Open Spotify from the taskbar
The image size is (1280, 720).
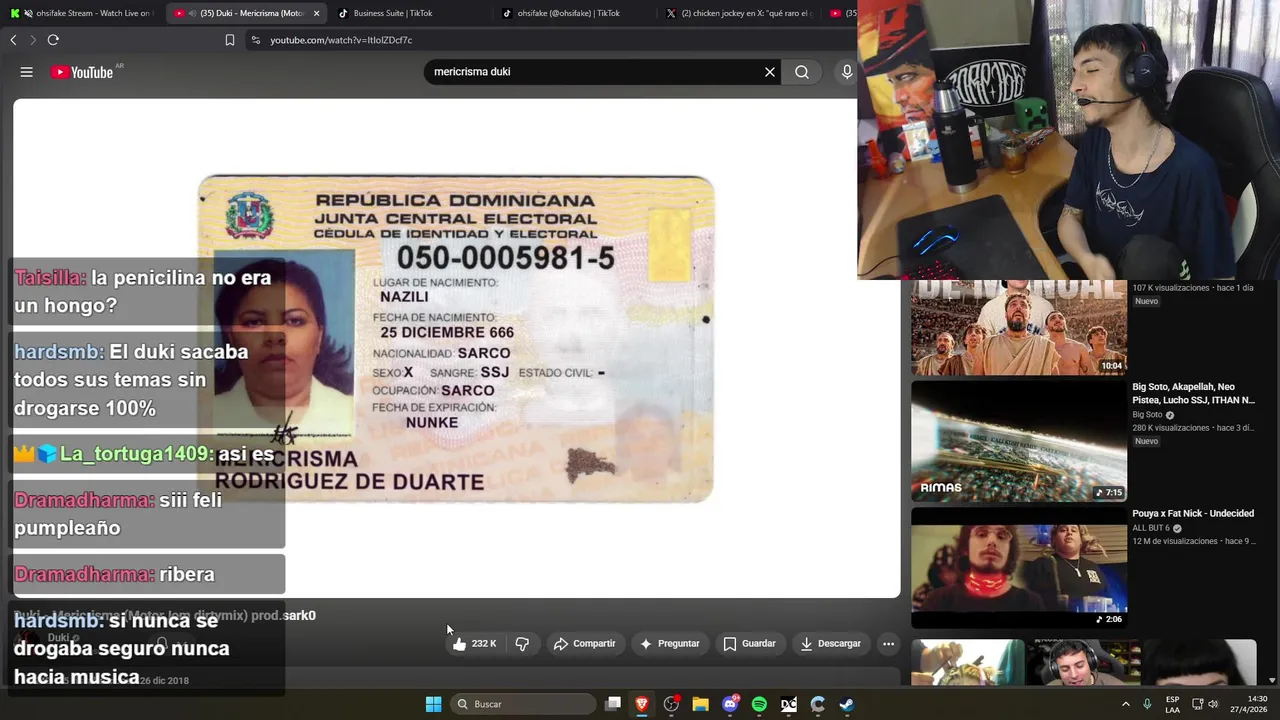(759, 704)
